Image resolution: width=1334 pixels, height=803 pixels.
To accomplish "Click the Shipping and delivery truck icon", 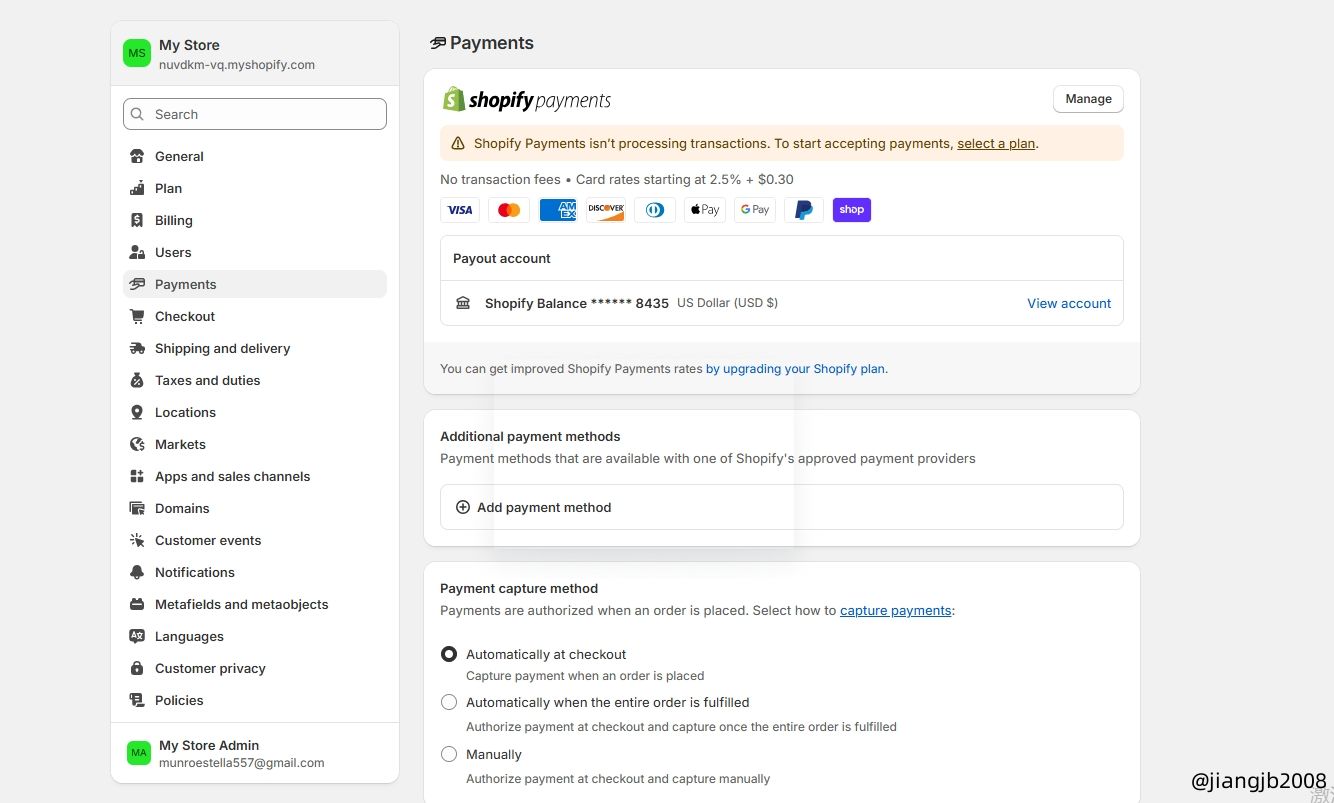I will coord(137,348).
